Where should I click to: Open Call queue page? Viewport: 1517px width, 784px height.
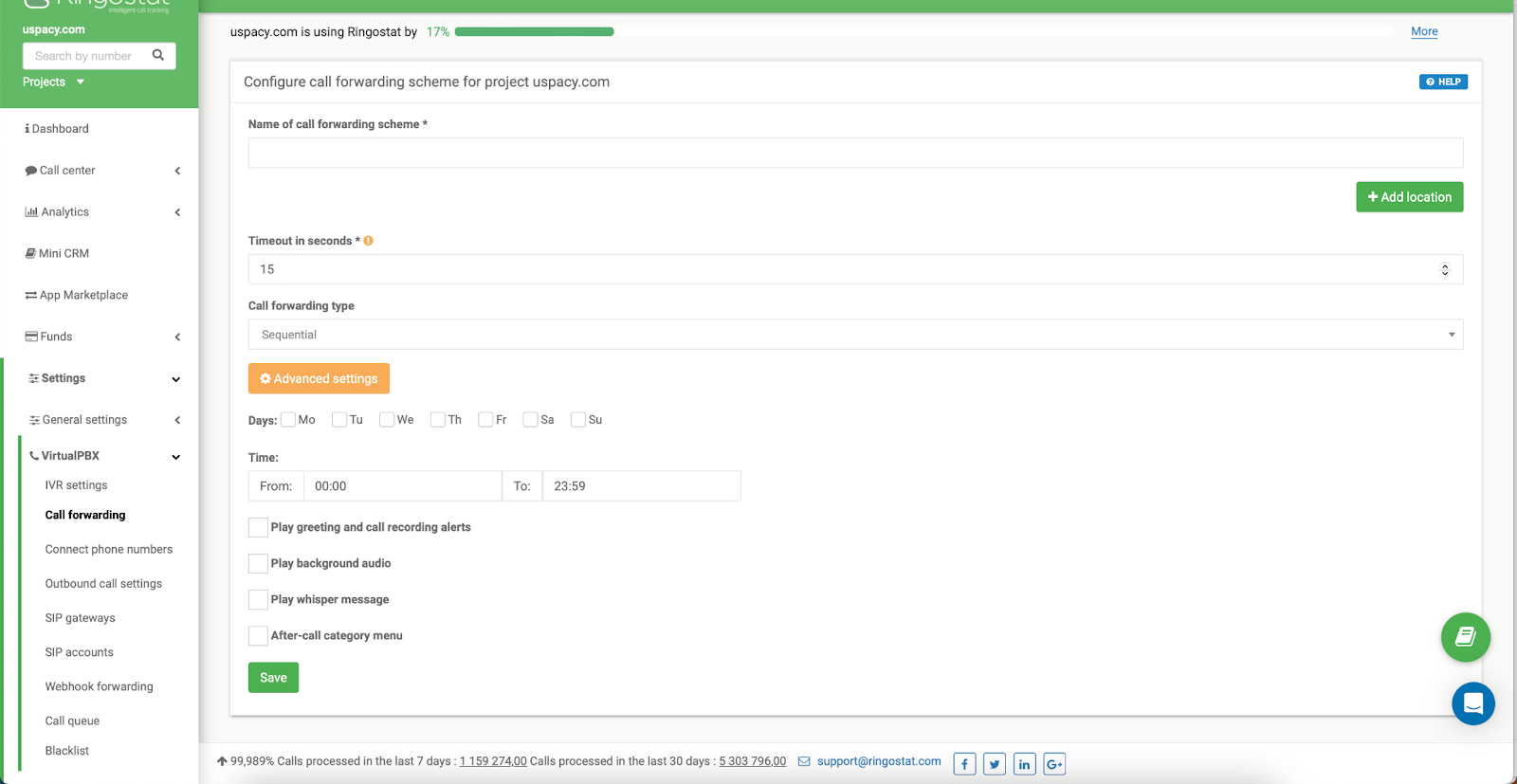click(x=72, y=720)
